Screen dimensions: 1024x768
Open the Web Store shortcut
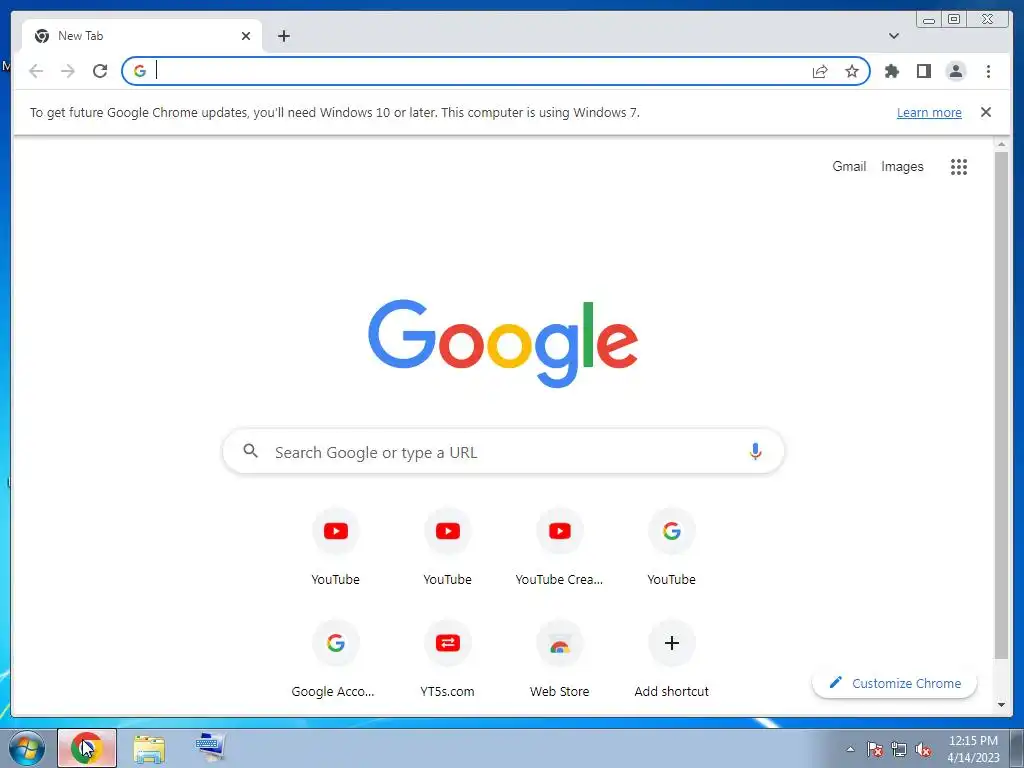coord(560,660)
